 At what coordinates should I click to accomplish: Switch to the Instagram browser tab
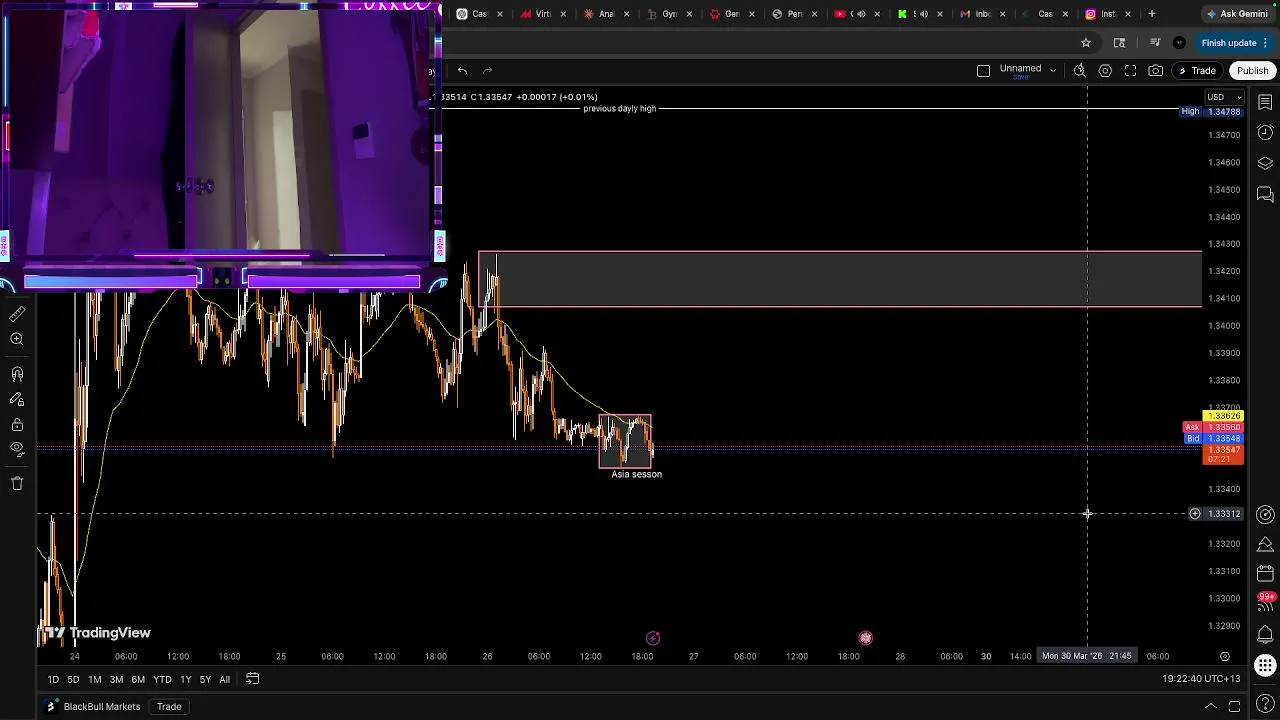click(x=1108, y=14)
